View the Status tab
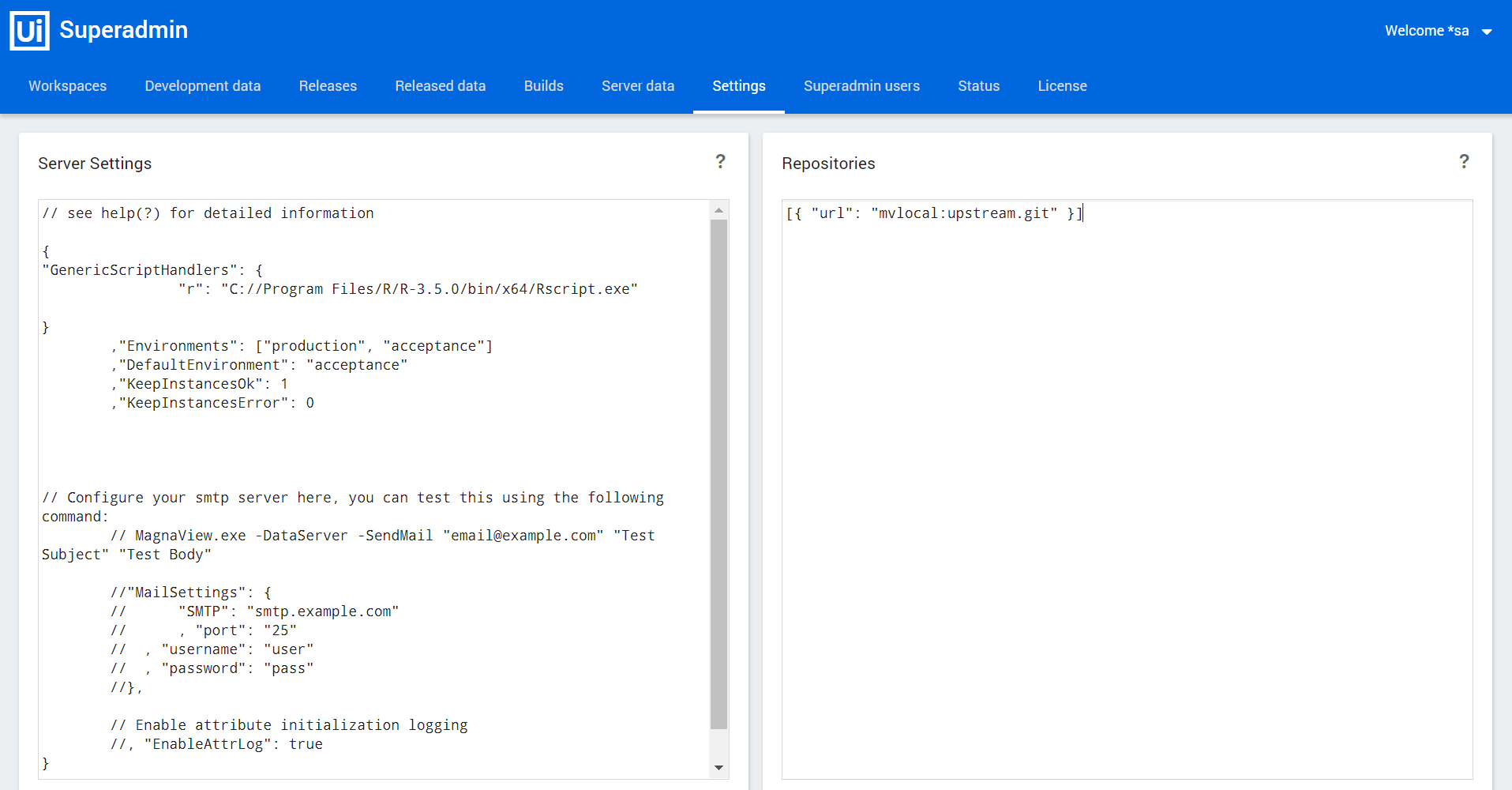1512x790 pixels. [x=979, y=86]
